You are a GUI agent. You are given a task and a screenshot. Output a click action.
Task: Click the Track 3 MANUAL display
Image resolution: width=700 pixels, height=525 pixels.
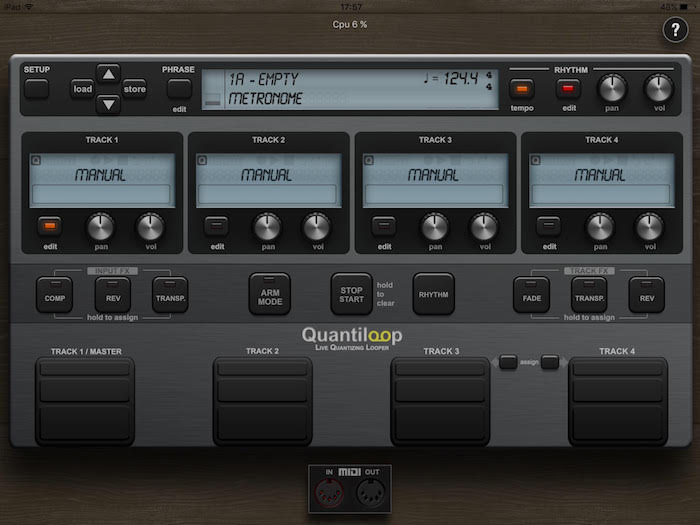point(435,180)
